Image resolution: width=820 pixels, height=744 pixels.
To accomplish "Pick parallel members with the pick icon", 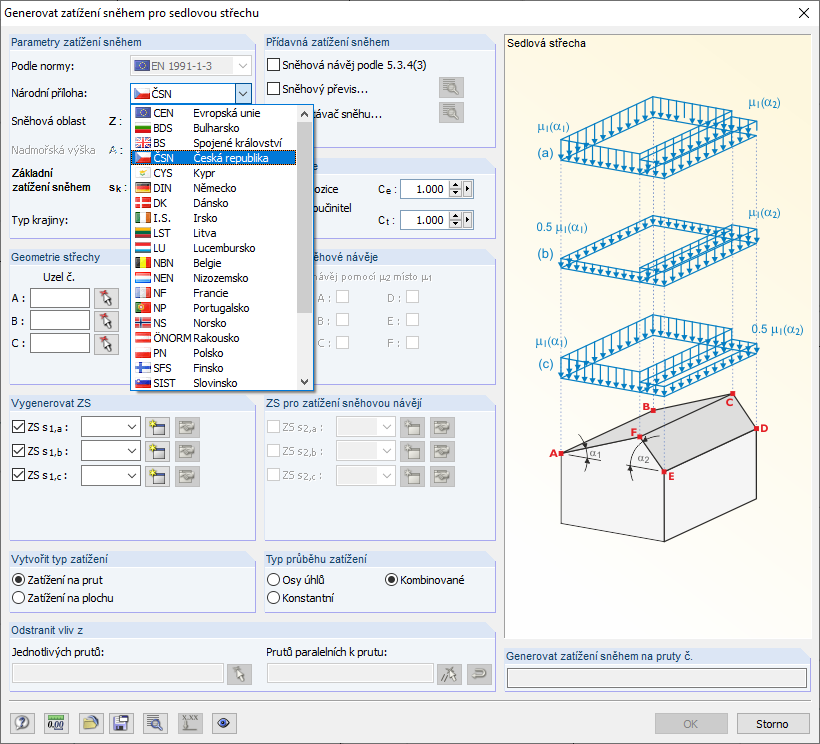I will tap(449, 674).
